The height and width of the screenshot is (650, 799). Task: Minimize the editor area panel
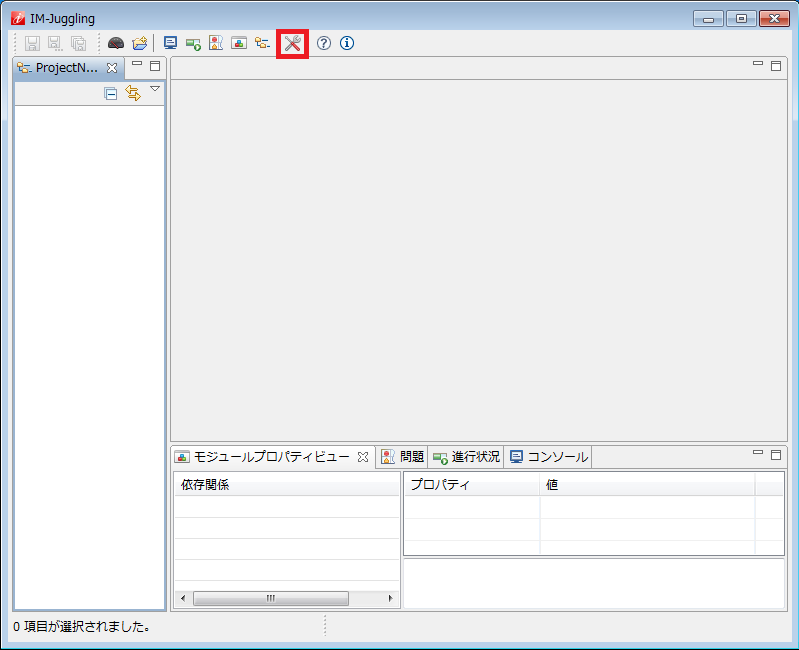(x=759, y=65)
